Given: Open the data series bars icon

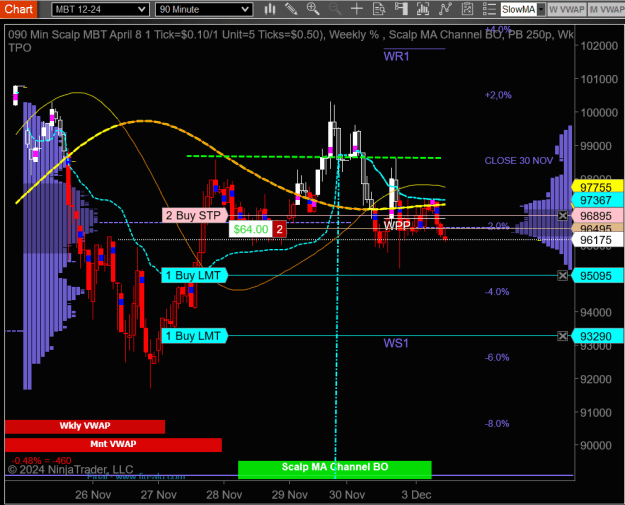Looking at the screenshot, I should click(423, 9).
